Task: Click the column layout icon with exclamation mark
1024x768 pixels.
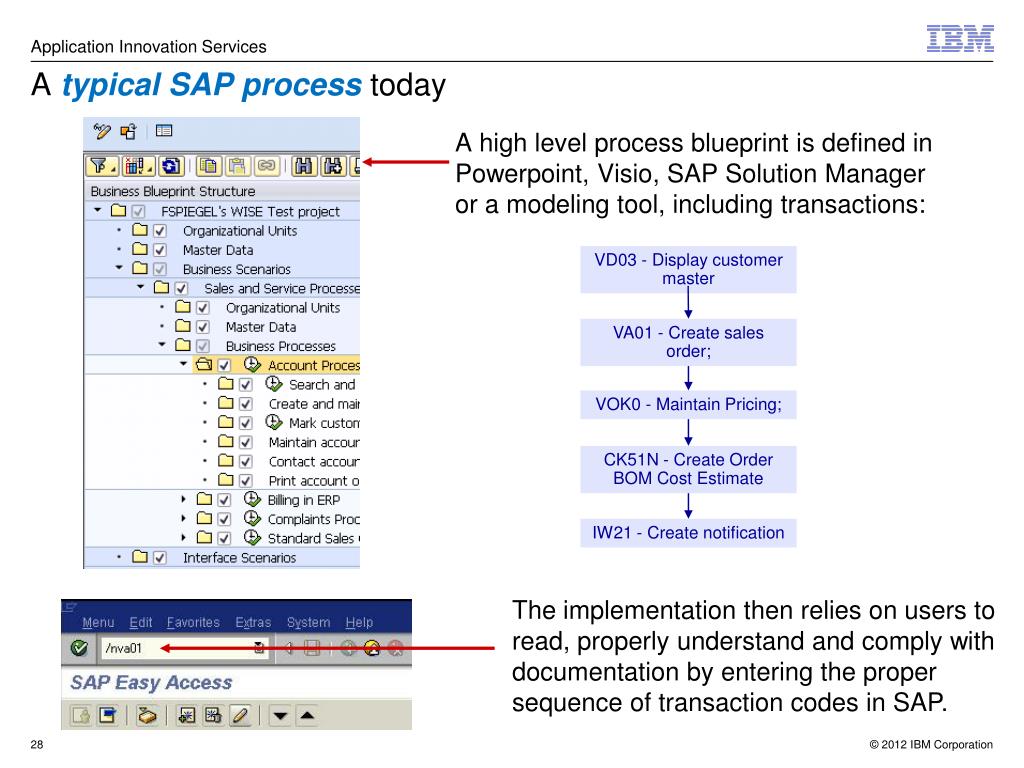Action: click(x=136, y=166)
